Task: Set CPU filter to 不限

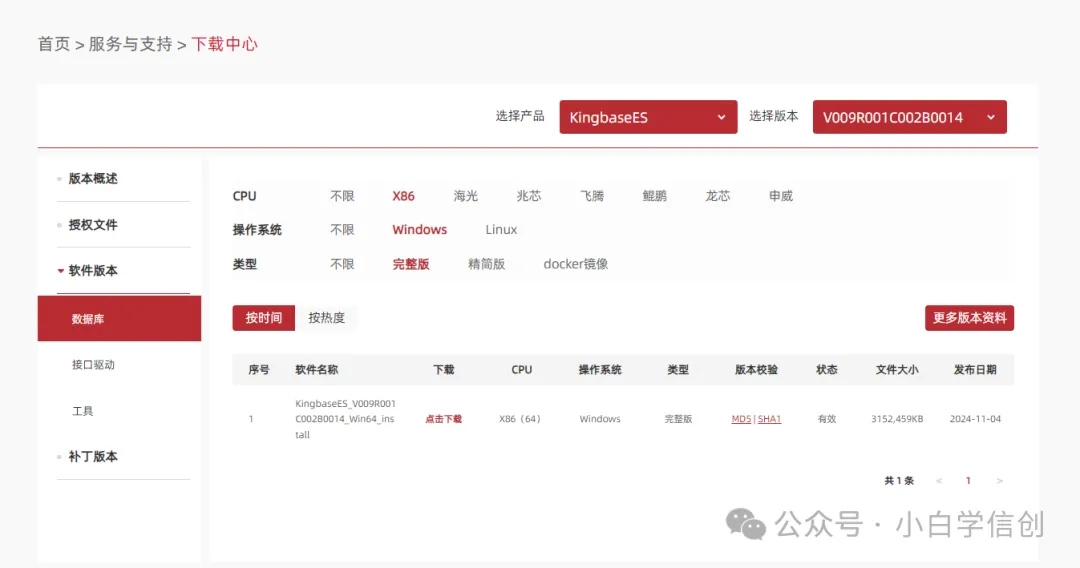Action: click(342, 196)
